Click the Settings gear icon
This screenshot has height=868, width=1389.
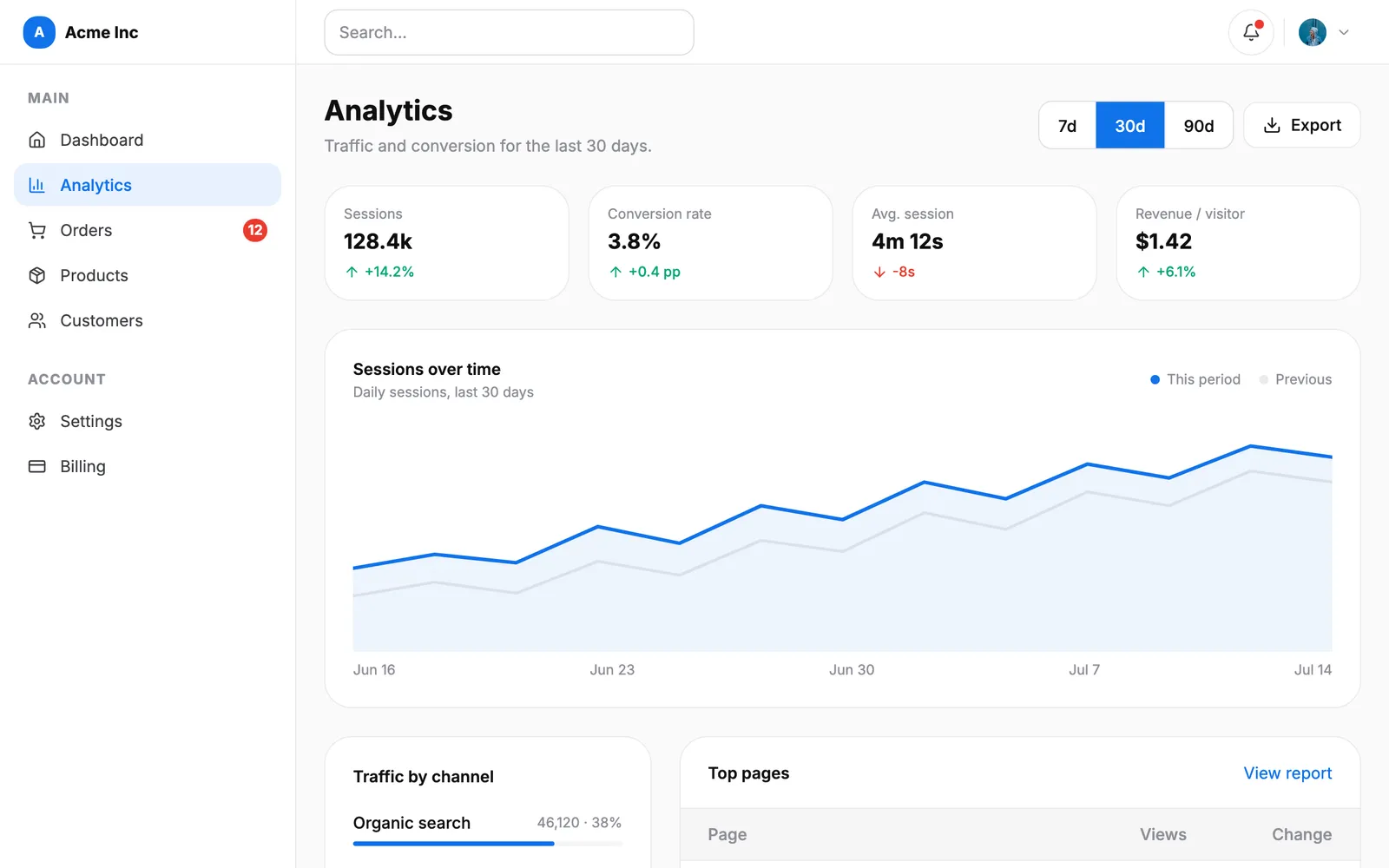(37, 421)
